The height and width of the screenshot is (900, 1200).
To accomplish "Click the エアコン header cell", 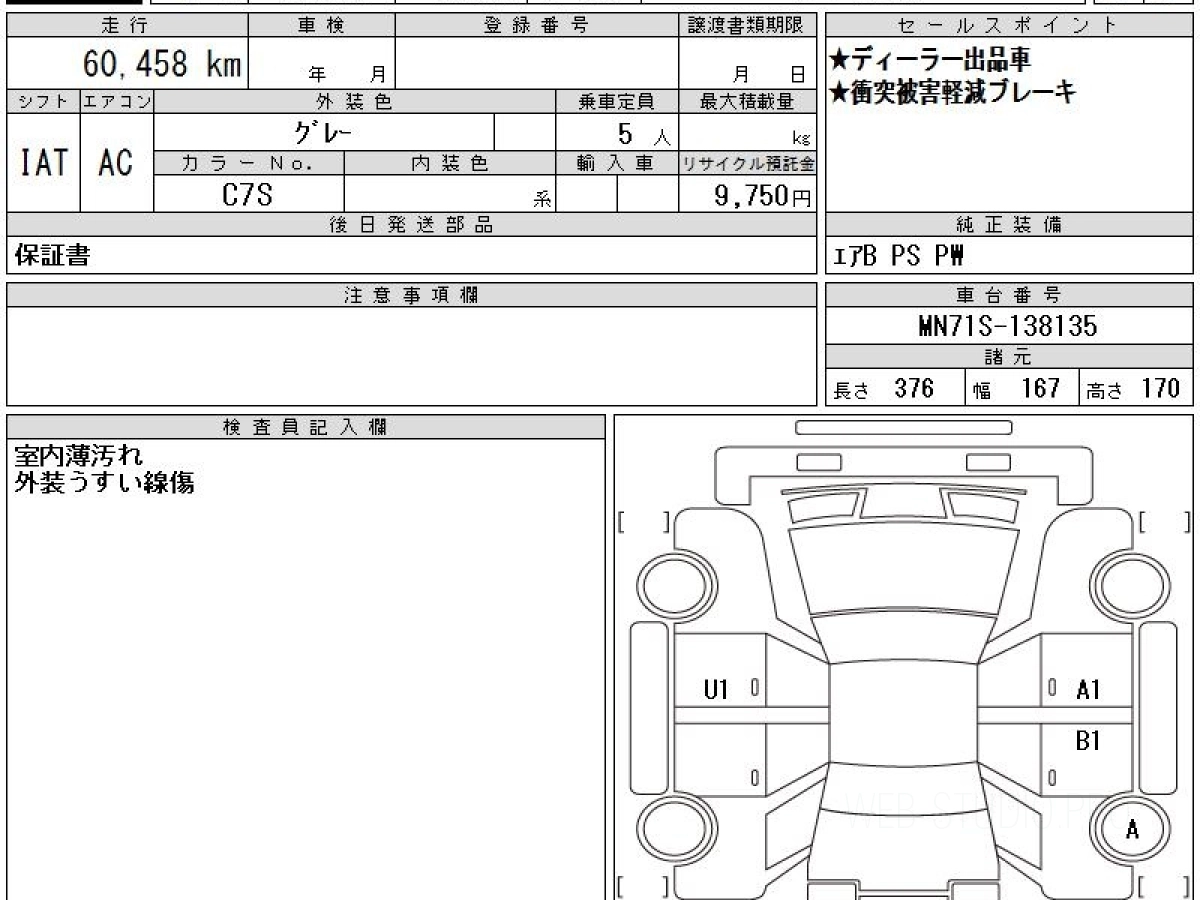I will click(117, 101).
